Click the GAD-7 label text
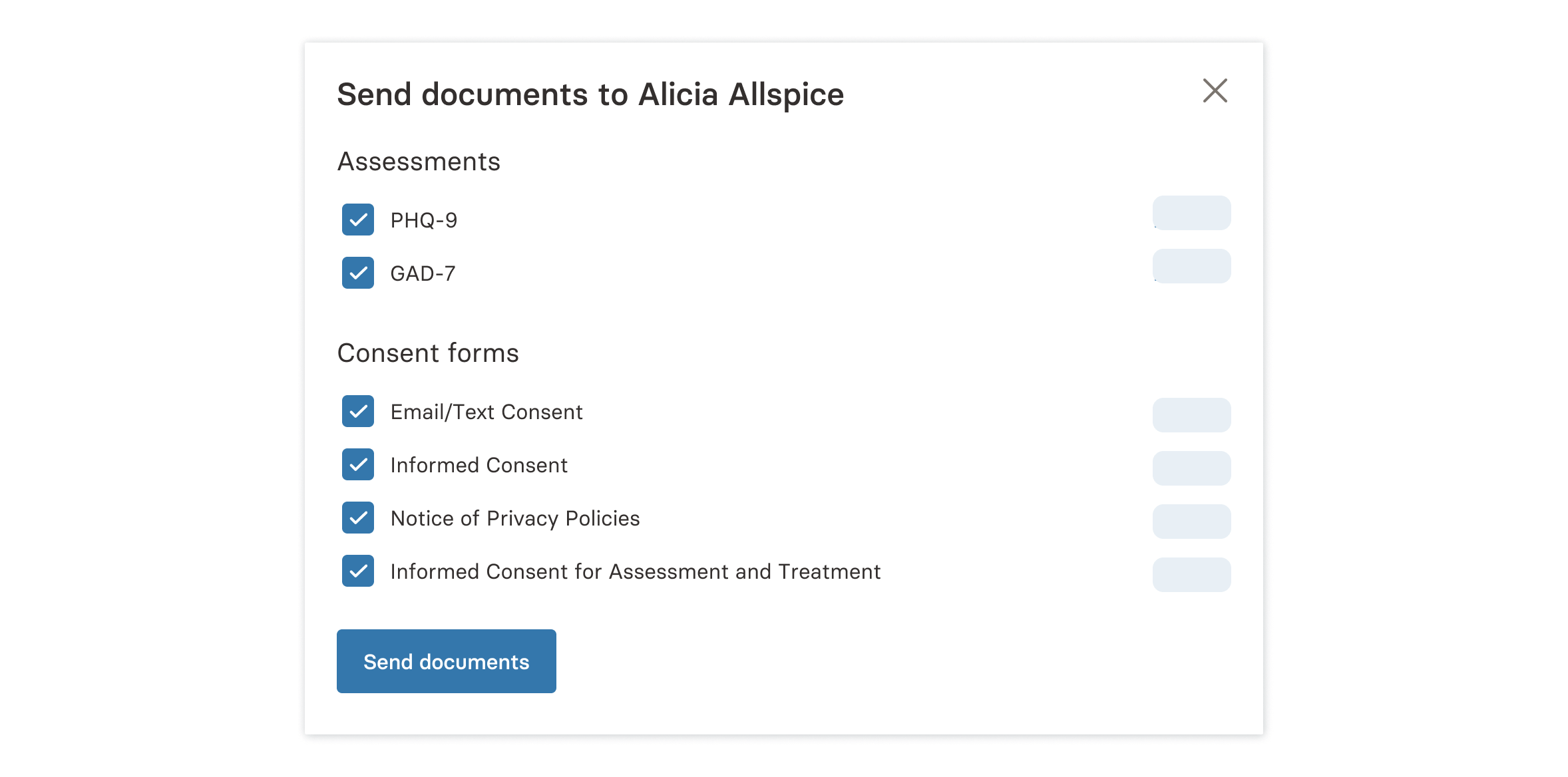 click(423, 273)
